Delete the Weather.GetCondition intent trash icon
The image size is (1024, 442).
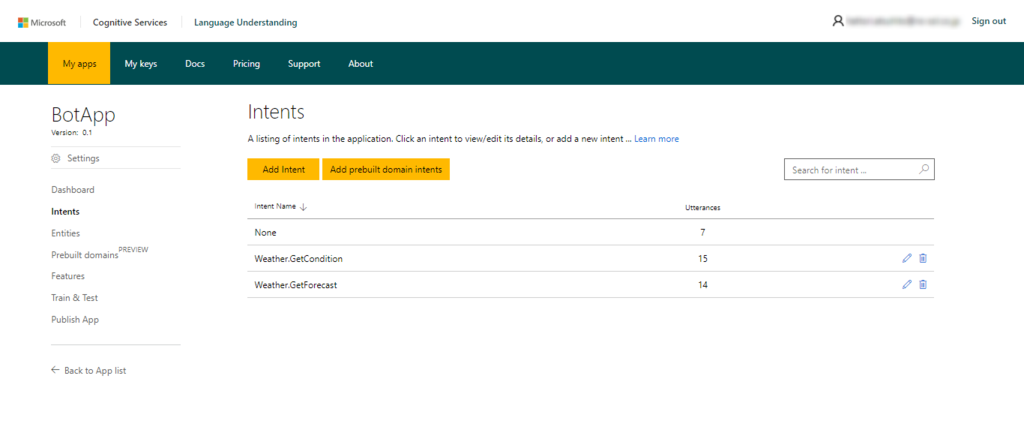pyautogui.click(x=923, y=258)
